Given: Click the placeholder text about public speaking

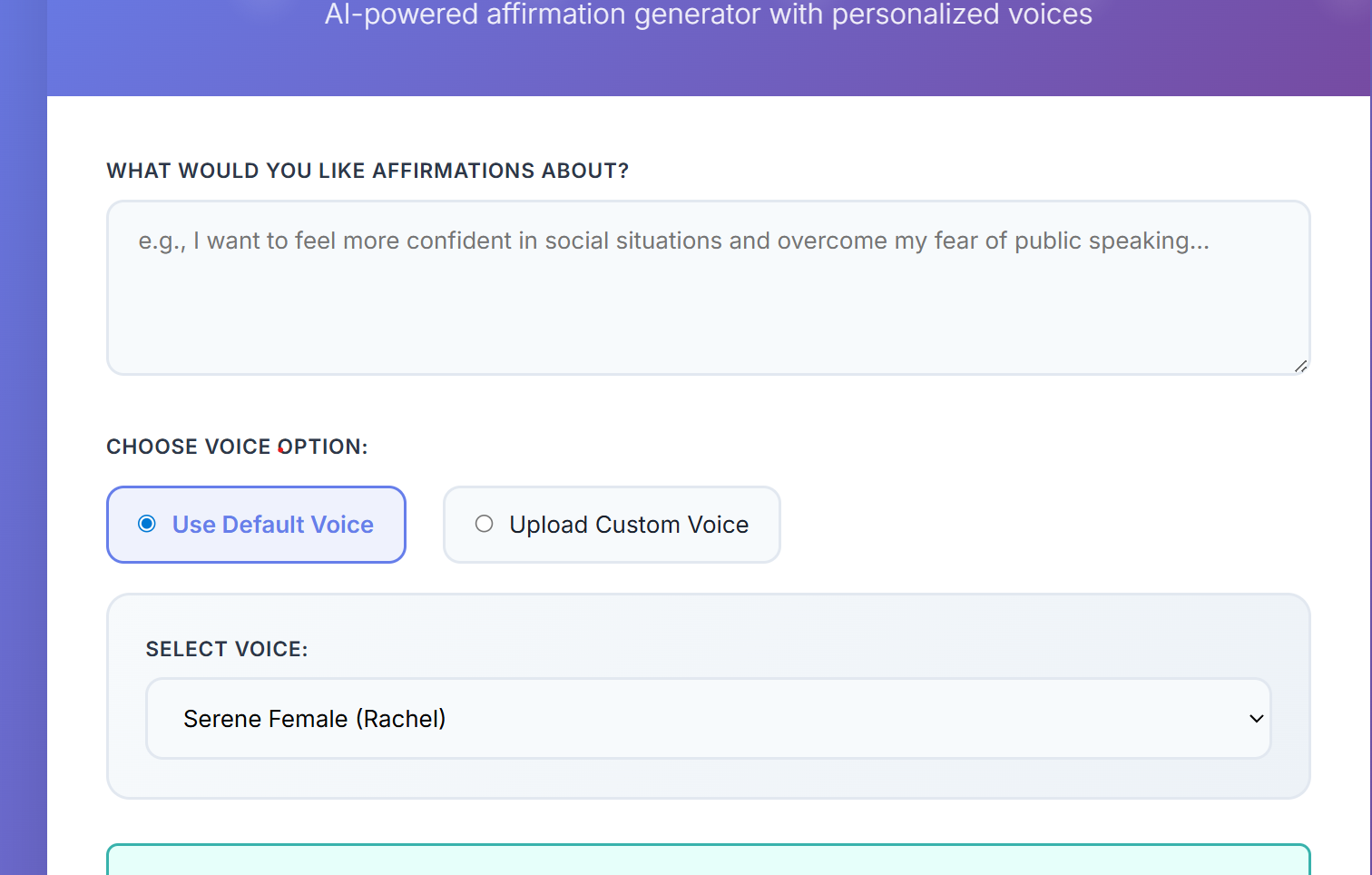Looking at the screenshot, I should click(673, 241).
